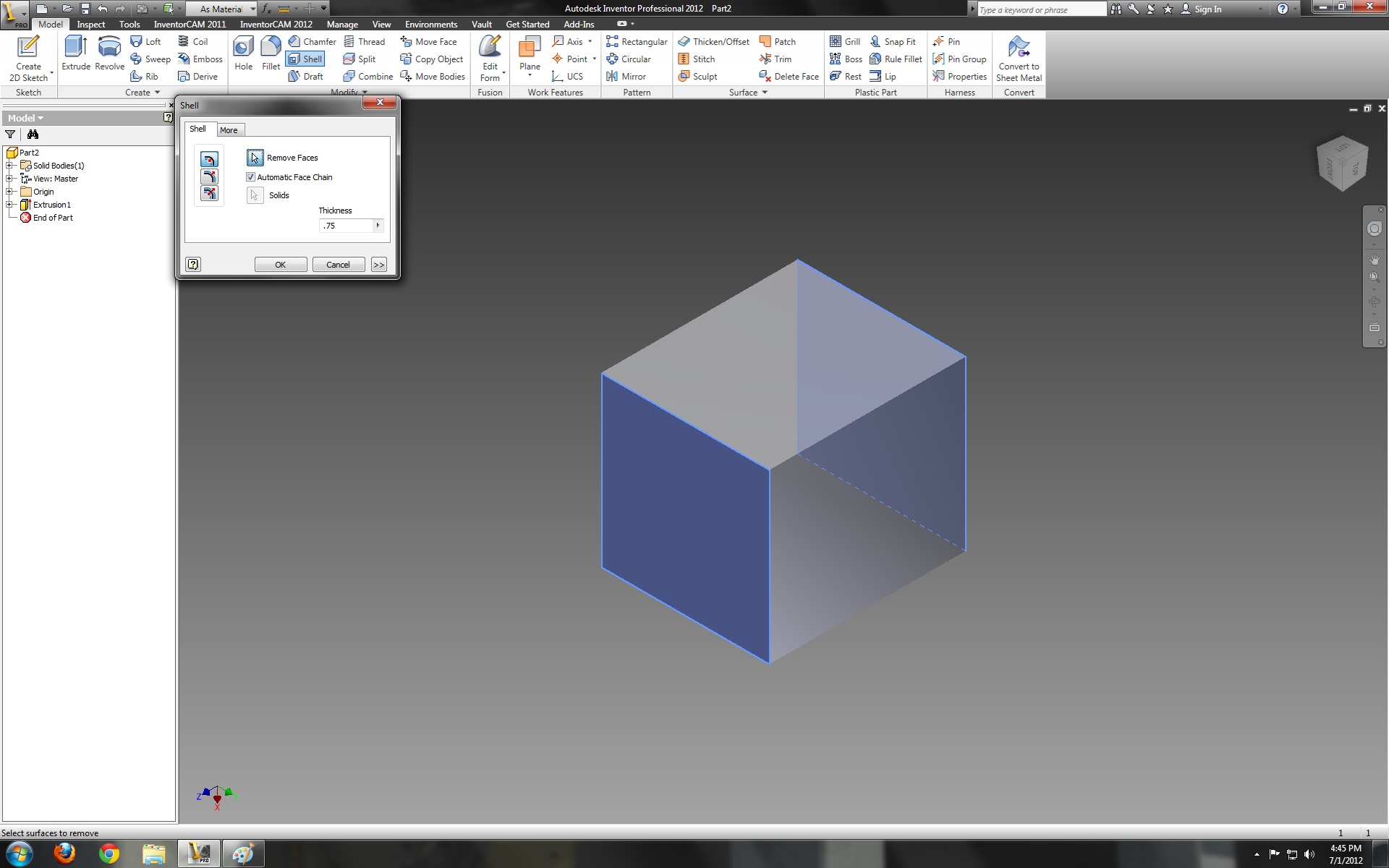The height and width of the screenshot is (868, 1389).
Task: Click Cancel to dismiss Shell dialog
Action: click(338, 264)
